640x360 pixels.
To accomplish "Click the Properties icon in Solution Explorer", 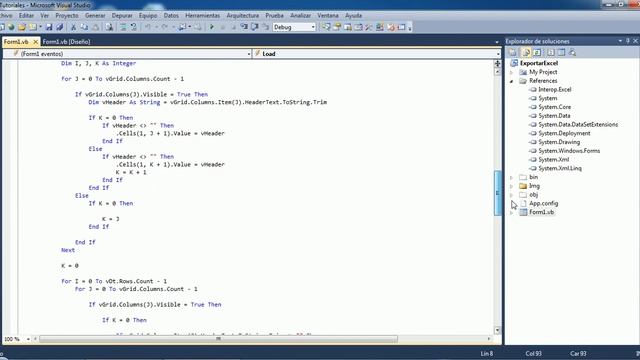I will click(x=512, y=52).
